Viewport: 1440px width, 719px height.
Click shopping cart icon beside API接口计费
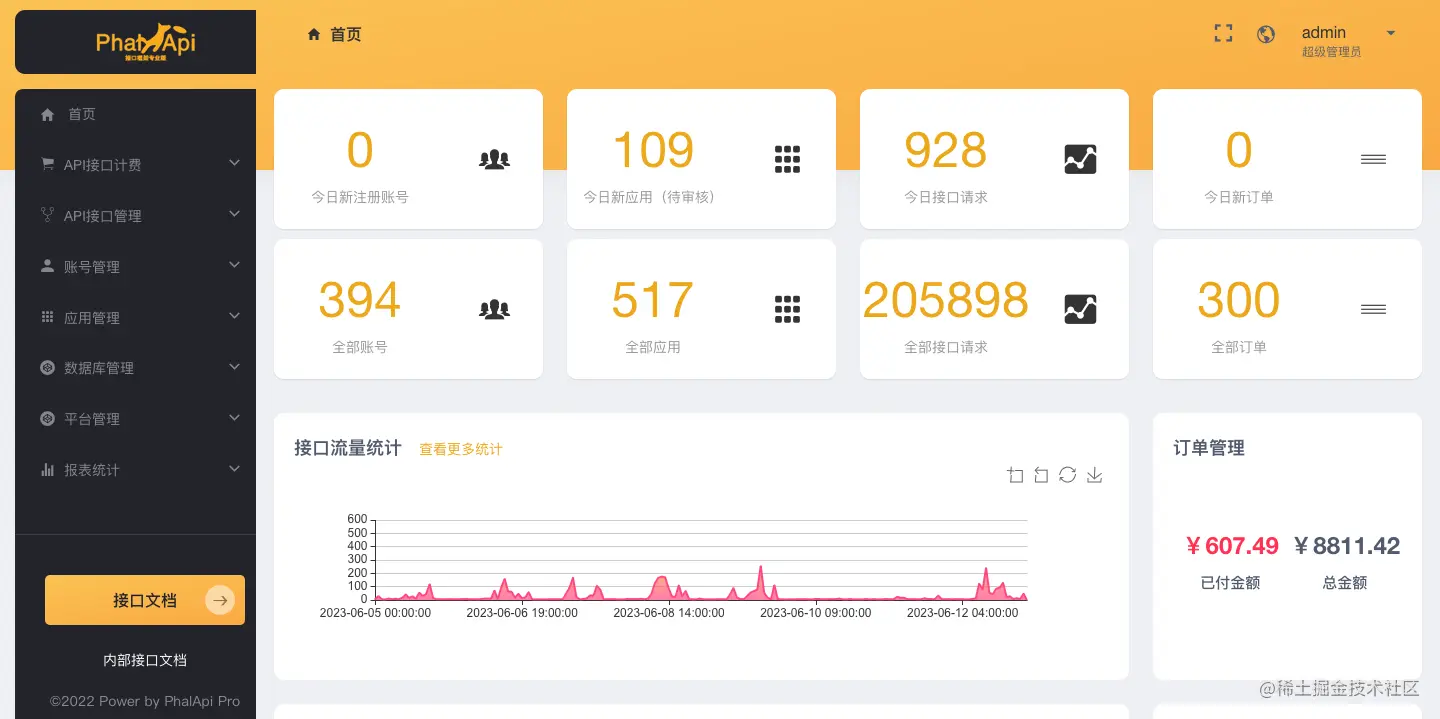47,164
